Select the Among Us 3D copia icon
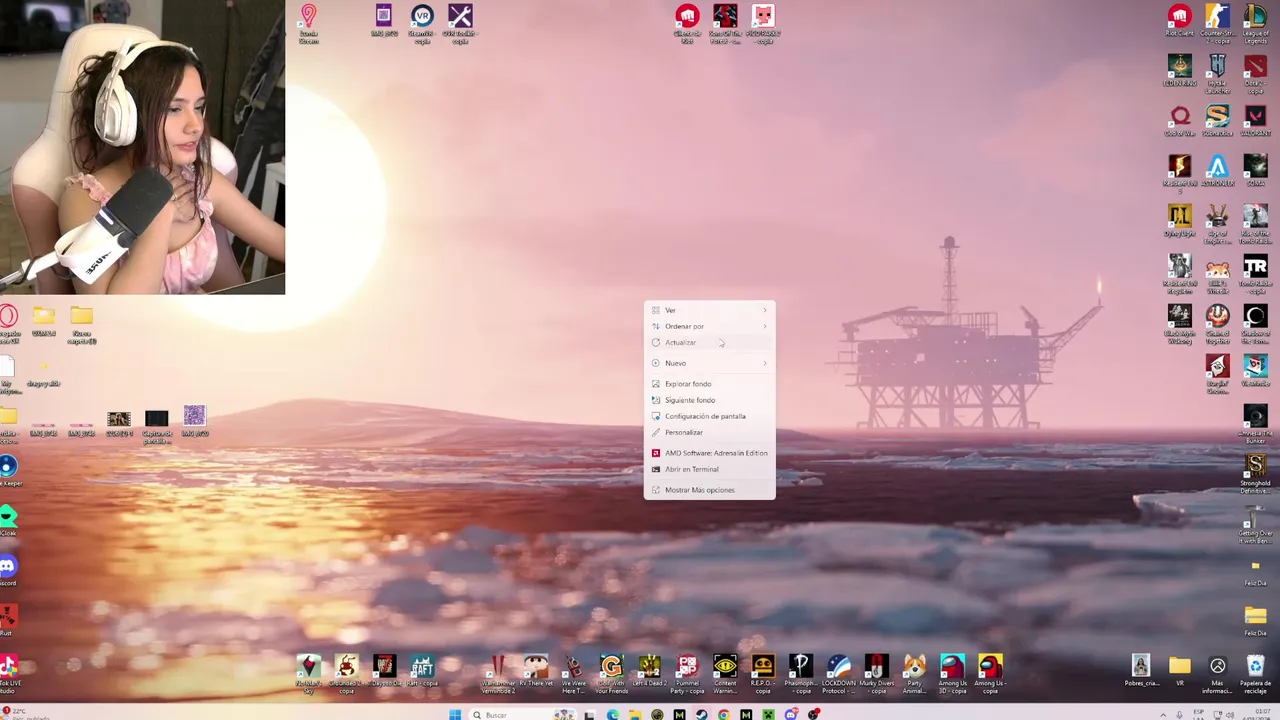Viewport: 1280px width, 720px height. point(952,673)
